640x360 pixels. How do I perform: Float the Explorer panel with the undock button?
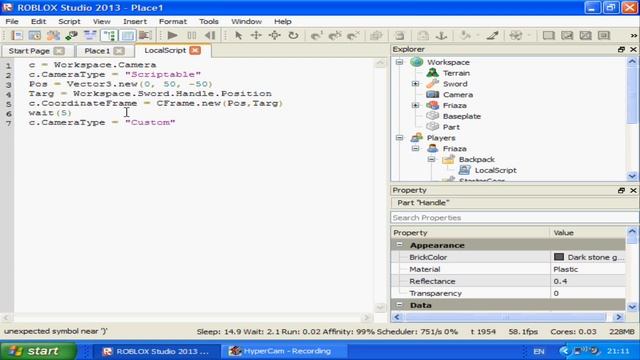tap(621, 49)
